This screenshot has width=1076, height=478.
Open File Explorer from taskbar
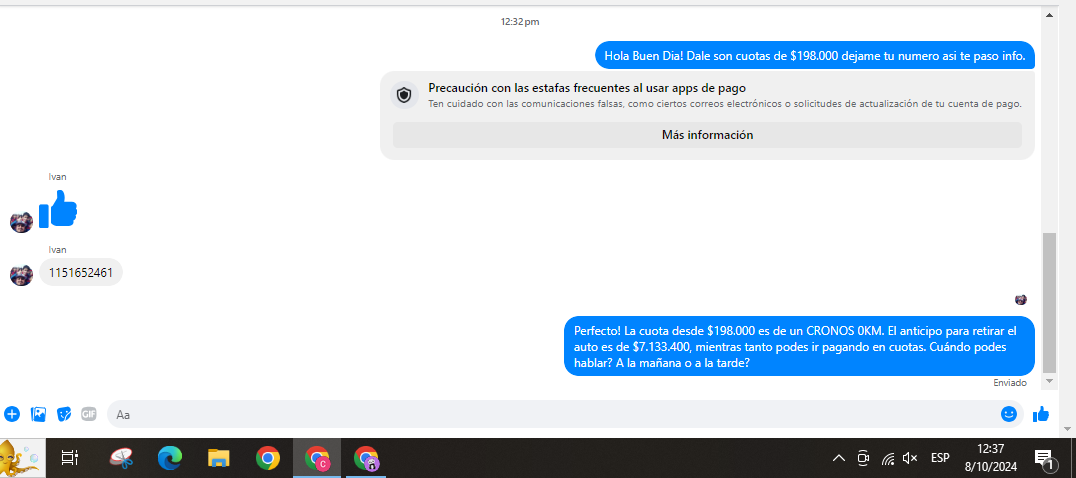pos(219,459)
